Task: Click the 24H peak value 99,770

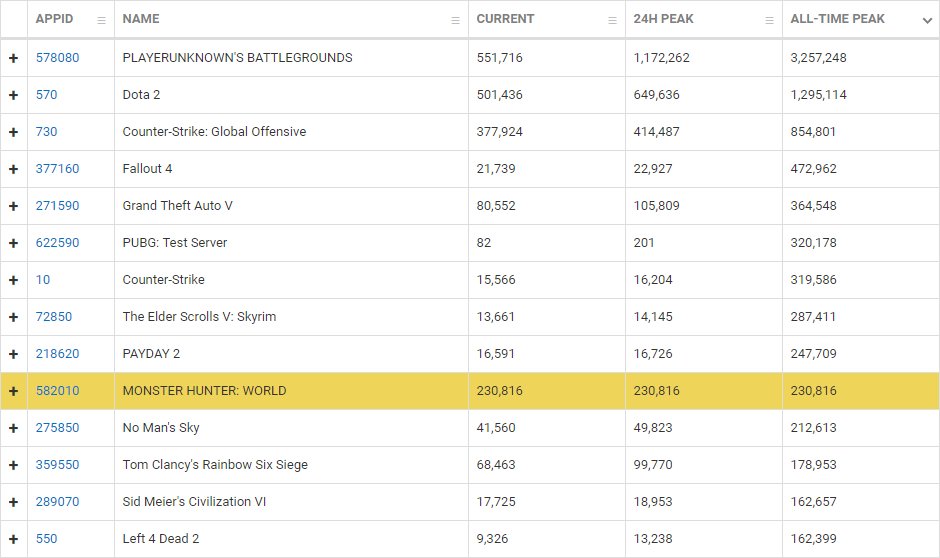Action: pos(653,465)
